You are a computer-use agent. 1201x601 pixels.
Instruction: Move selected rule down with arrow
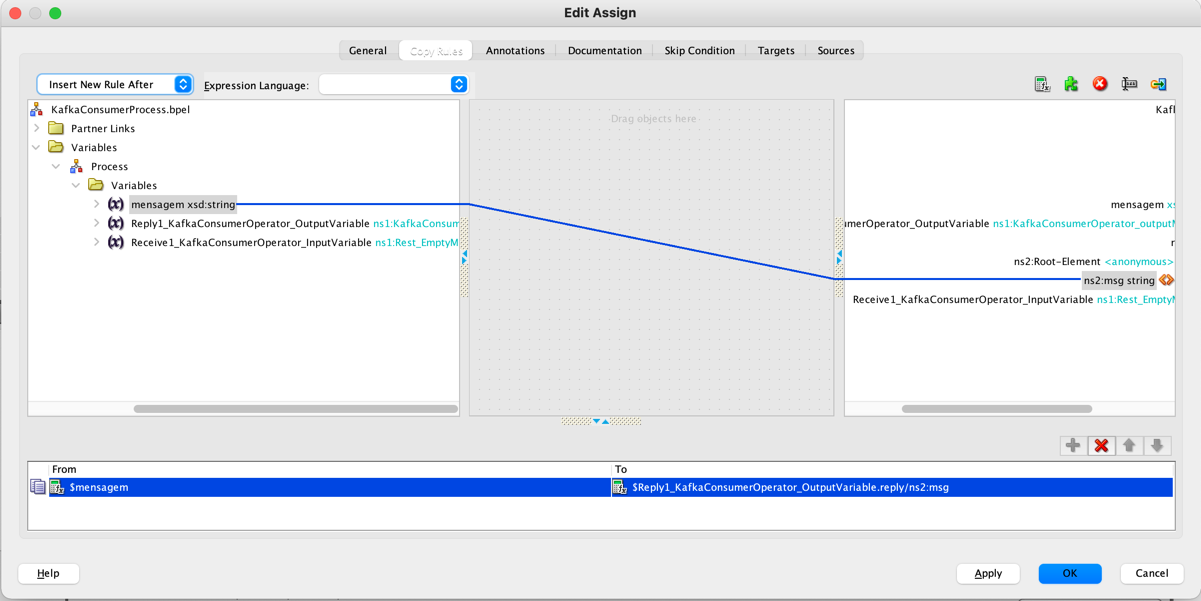click(x=1157, y=446)
